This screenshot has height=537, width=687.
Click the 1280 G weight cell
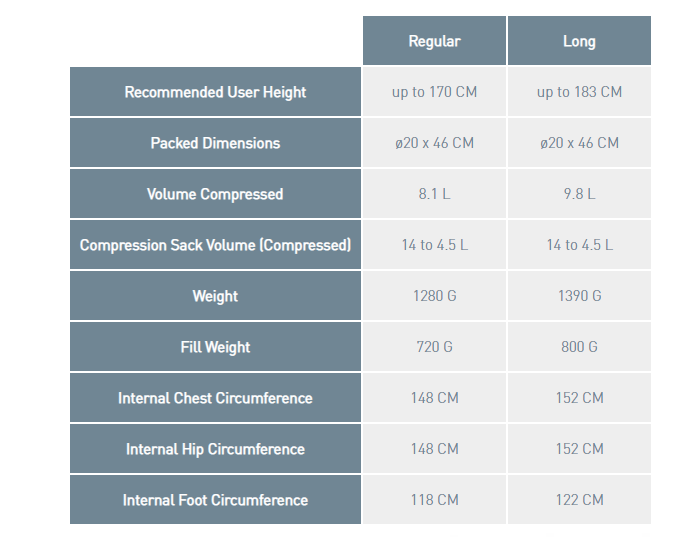pos(434,296)
